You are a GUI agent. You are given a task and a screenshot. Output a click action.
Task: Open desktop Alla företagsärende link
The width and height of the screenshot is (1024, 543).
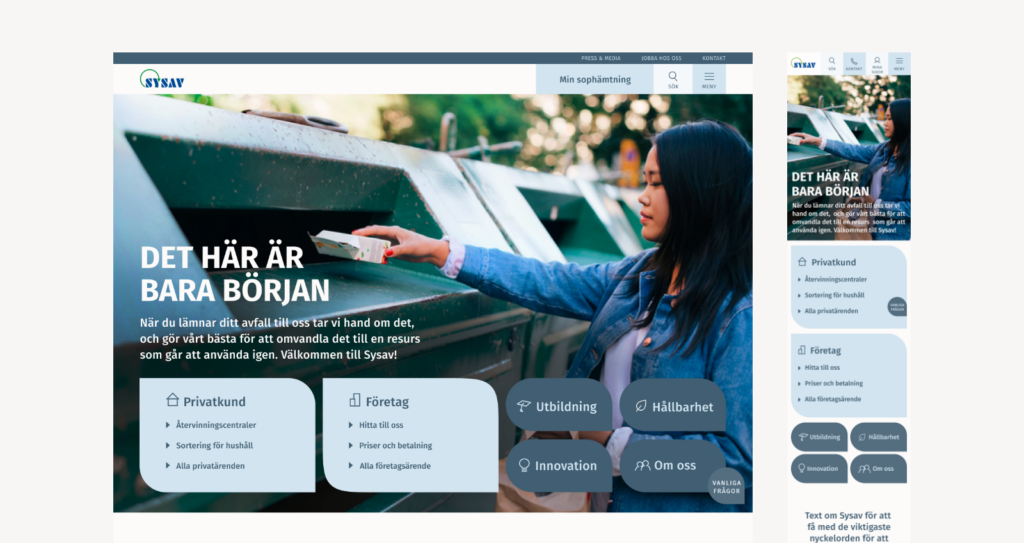coord(394,466)
